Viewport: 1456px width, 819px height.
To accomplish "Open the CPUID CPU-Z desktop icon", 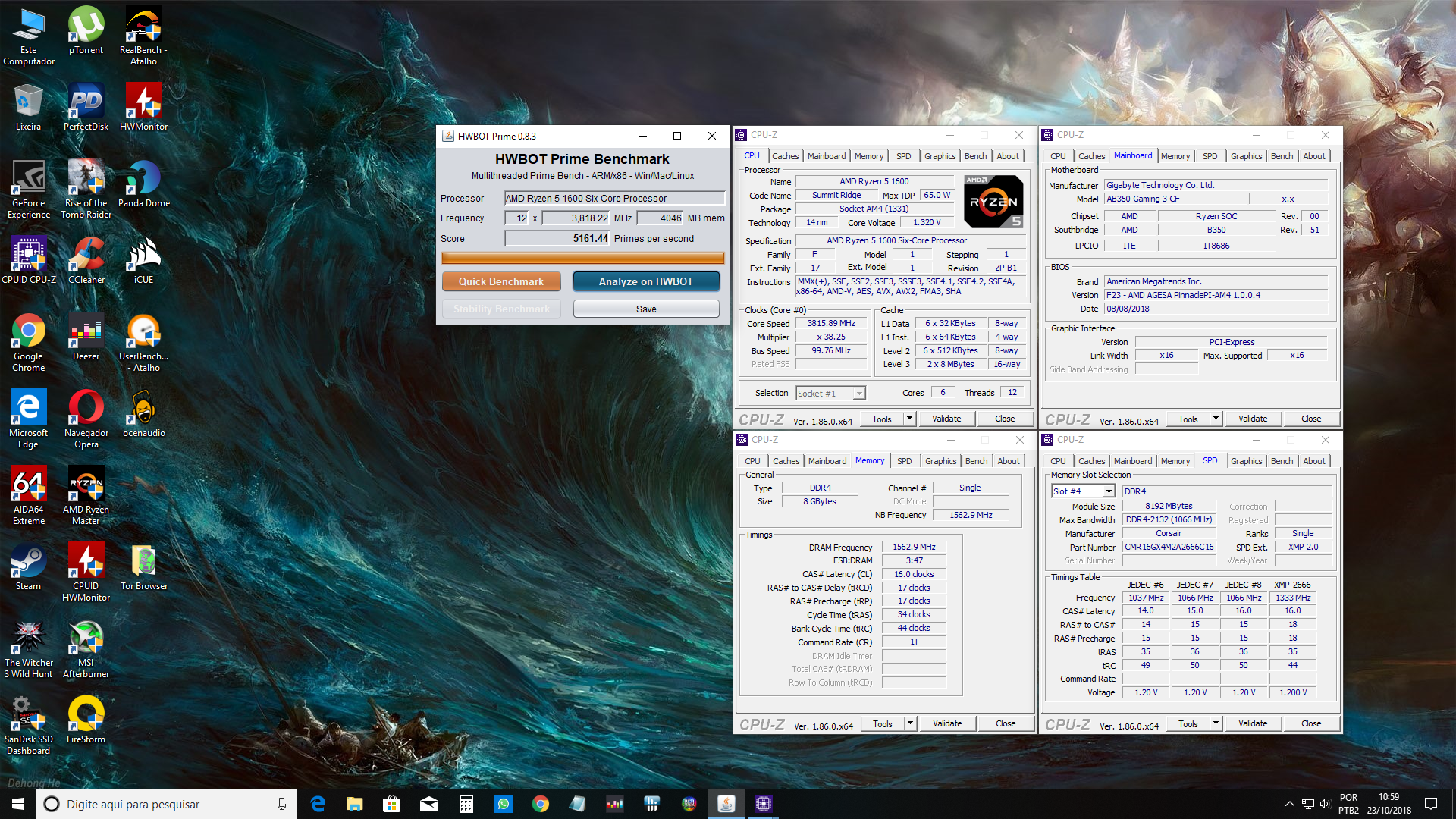I will click(x=29, y=260).
